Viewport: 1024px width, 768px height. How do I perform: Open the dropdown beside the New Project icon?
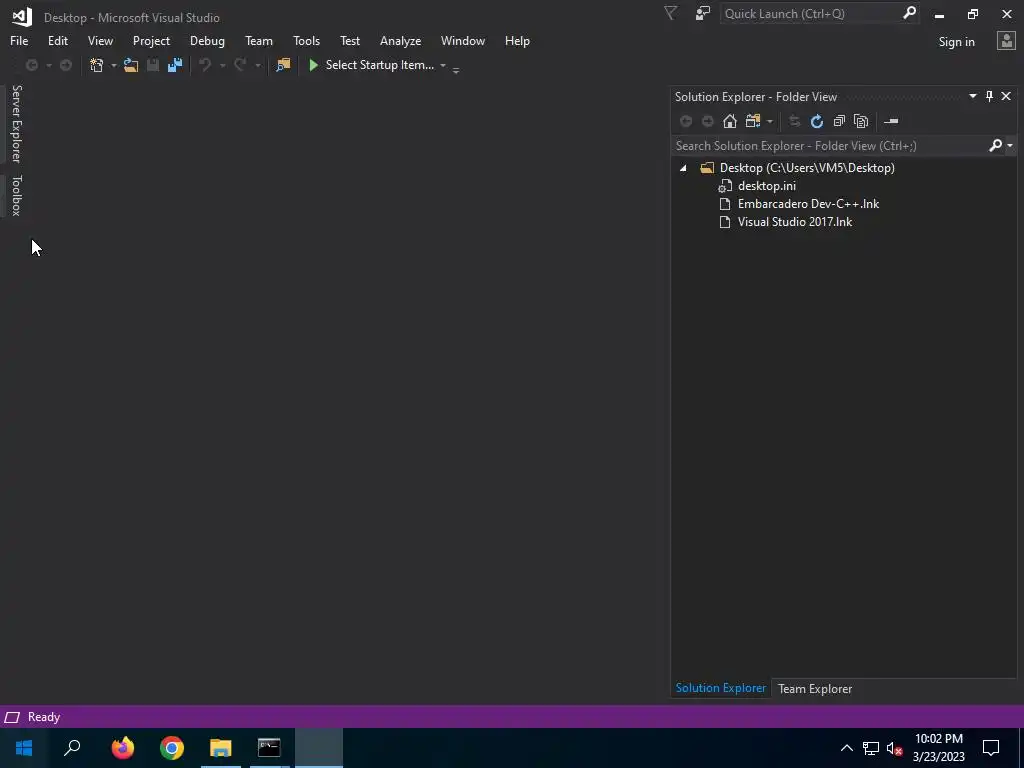(x=114, y=65)
